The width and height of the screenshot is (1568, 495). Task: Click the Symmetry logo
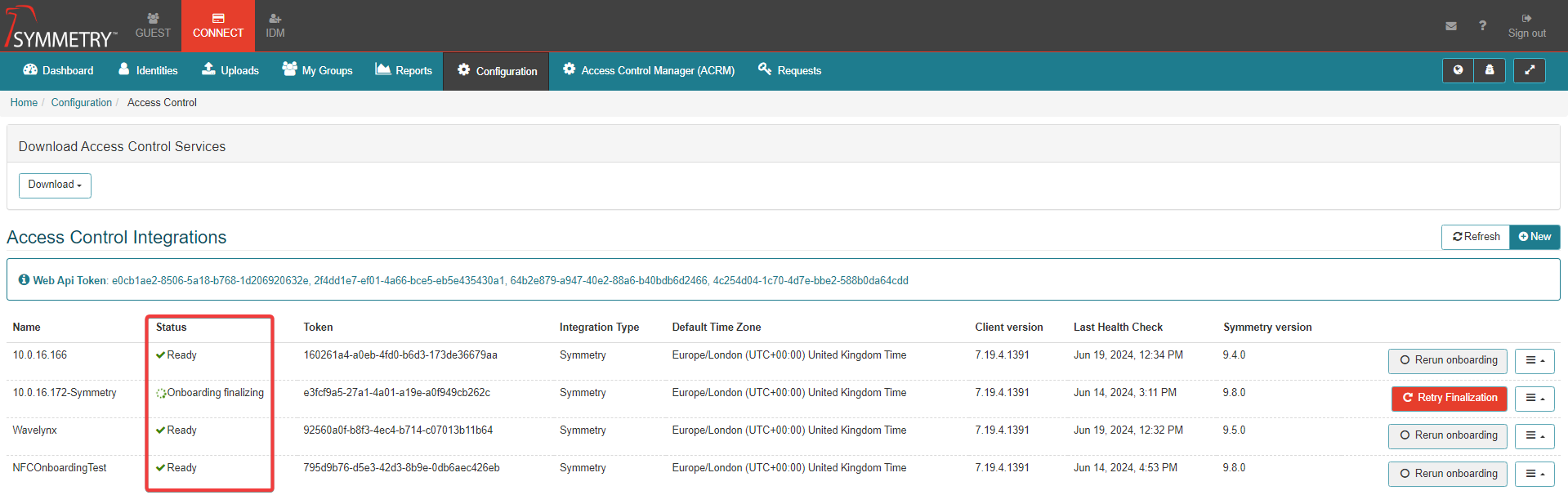(x=61, y=28)
